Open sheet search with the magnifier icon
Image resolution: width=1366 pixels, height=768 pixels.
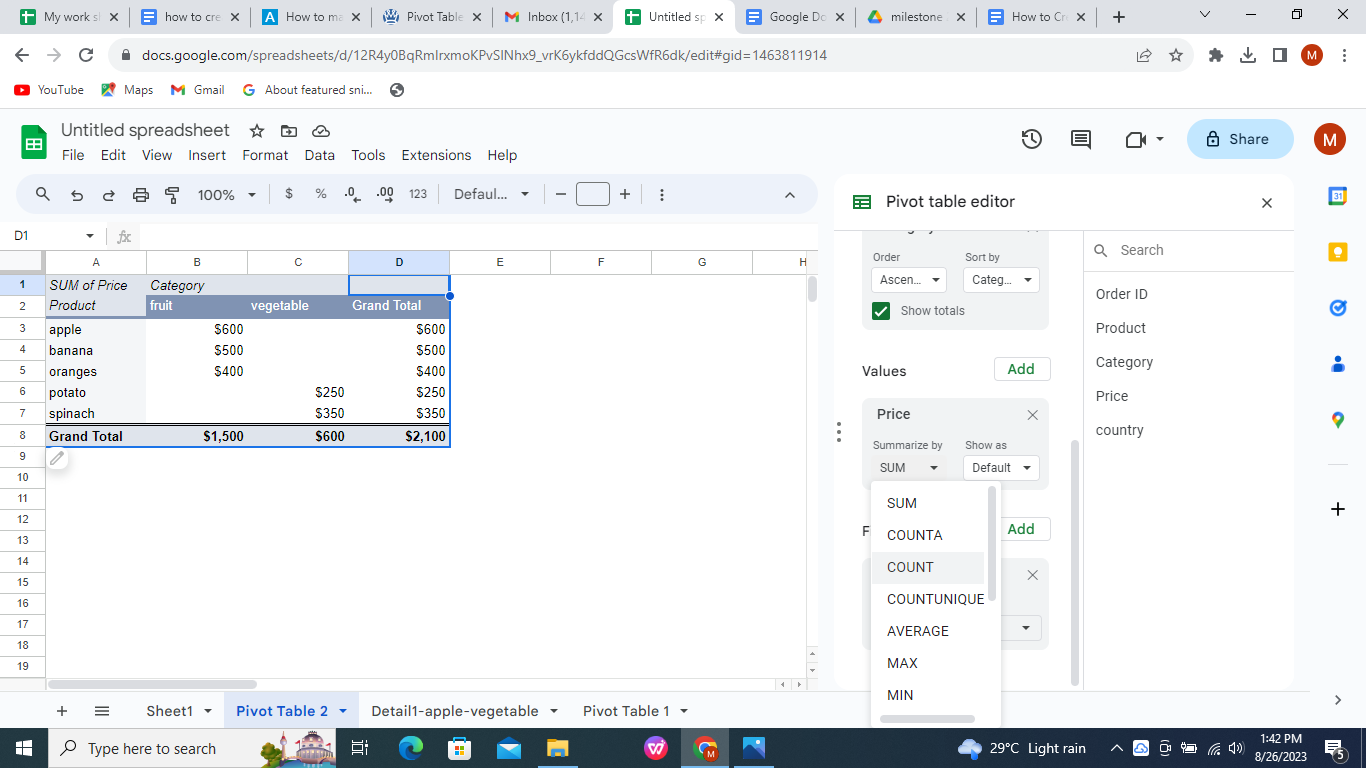click(43, 194)
